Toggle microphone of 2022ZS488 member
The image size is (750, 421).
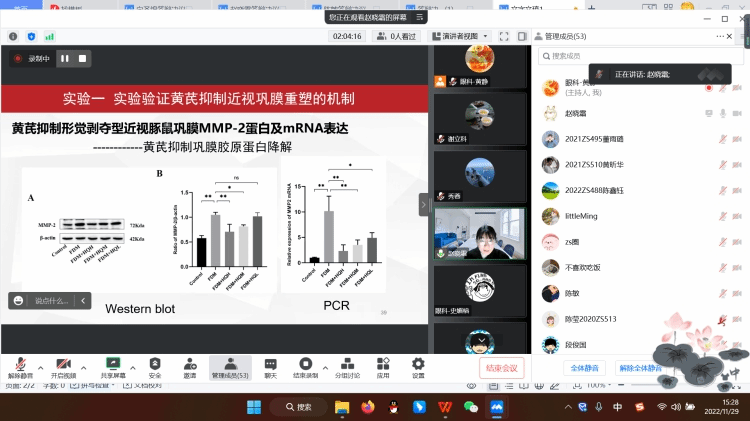[723, 190]
